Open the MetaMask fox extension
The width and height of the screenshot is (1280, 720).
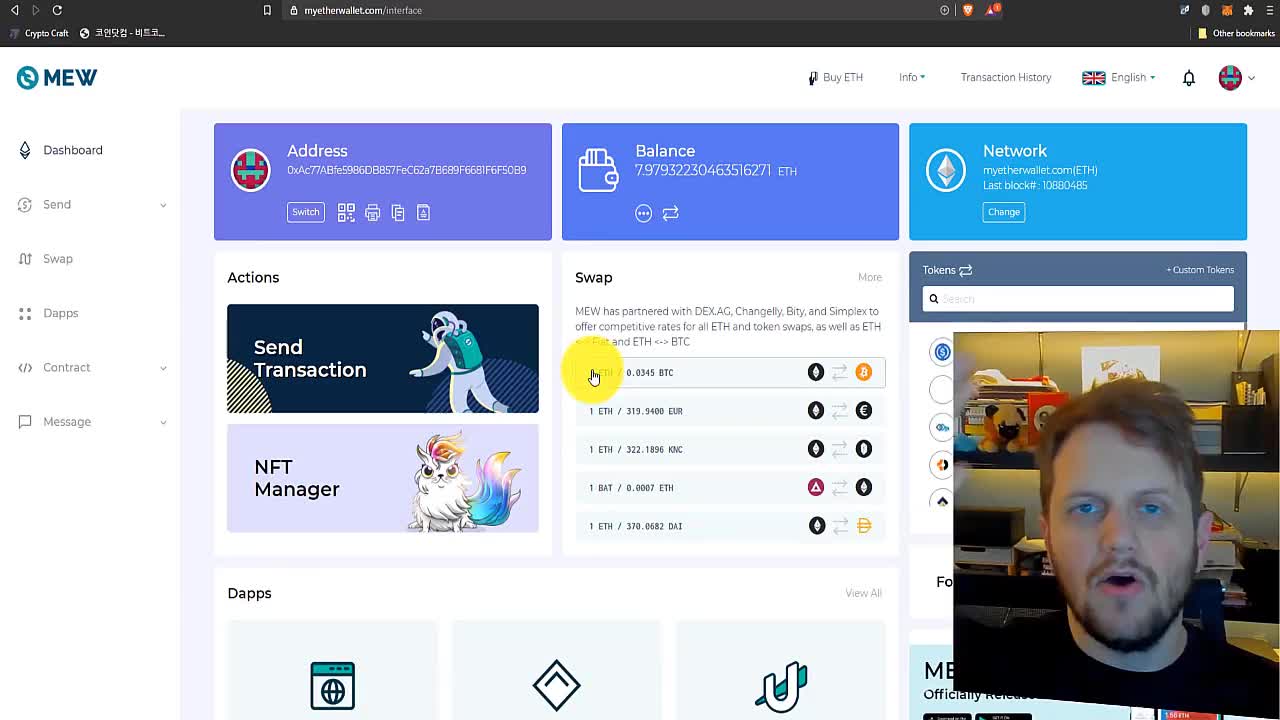pyautogui.click(x=1227, y=10)
